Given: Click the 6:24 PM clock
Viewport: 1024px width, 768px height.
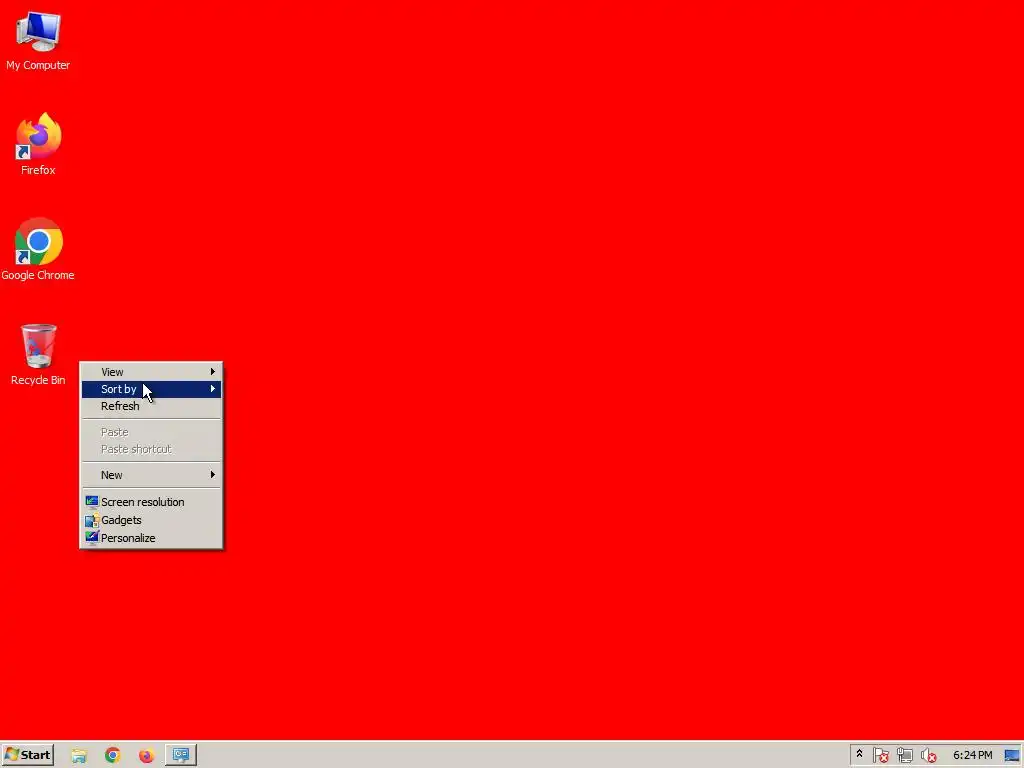Looking at the screenshot, I should (x=972, y=755).
